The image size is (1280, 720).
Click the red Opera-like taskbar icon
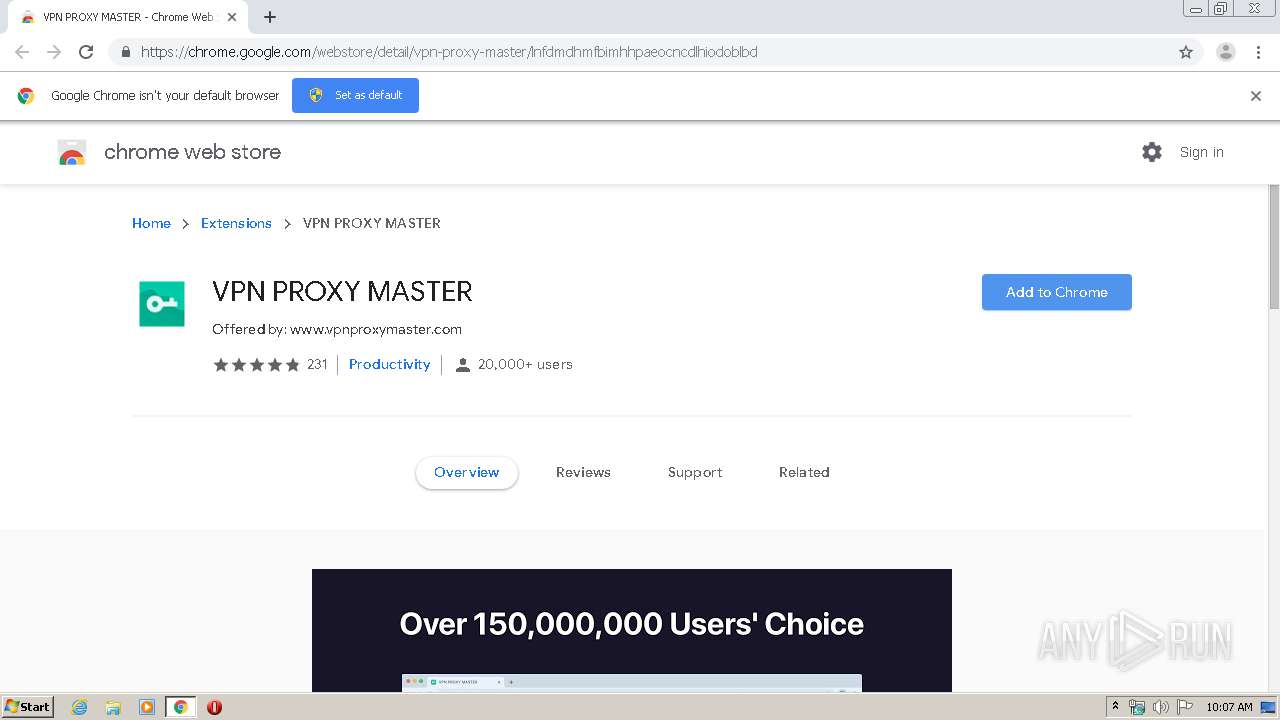tap(214, 707)
